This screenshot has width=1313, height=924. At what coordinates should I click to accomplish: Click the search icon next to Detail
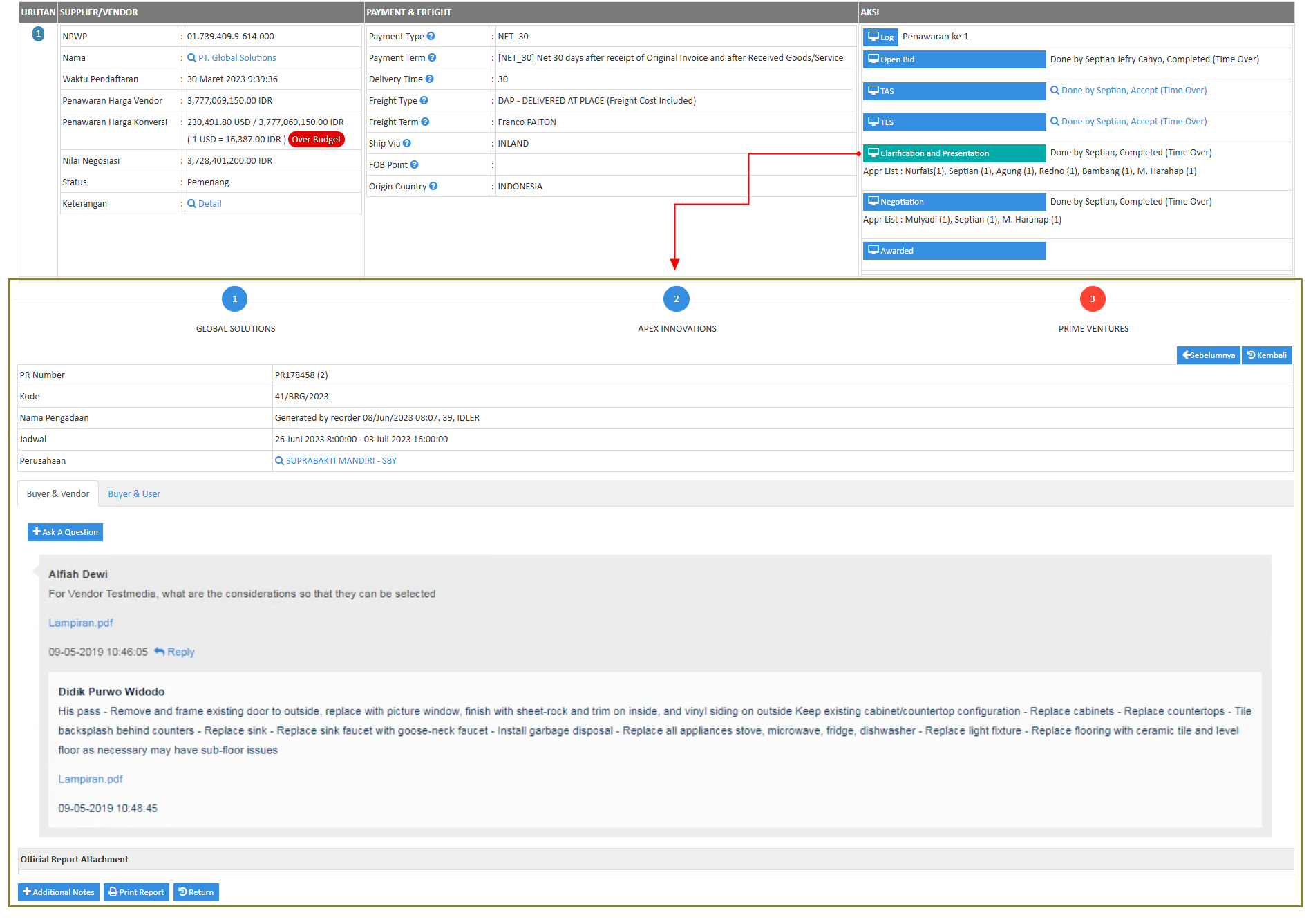click(191, 203)
